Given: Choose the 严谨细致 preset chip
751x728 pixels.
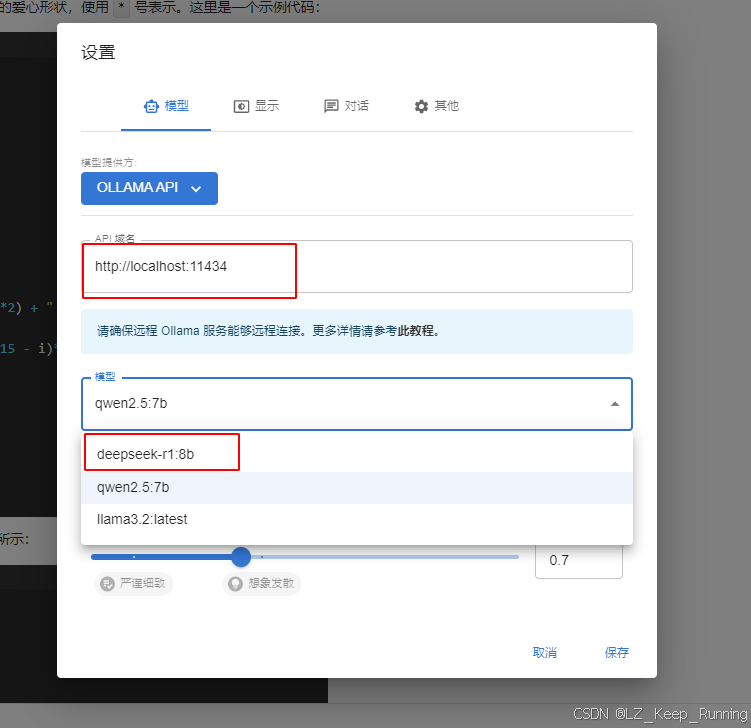Looking at the screenshot, I should pyautogui.click(x=134, y=583).
